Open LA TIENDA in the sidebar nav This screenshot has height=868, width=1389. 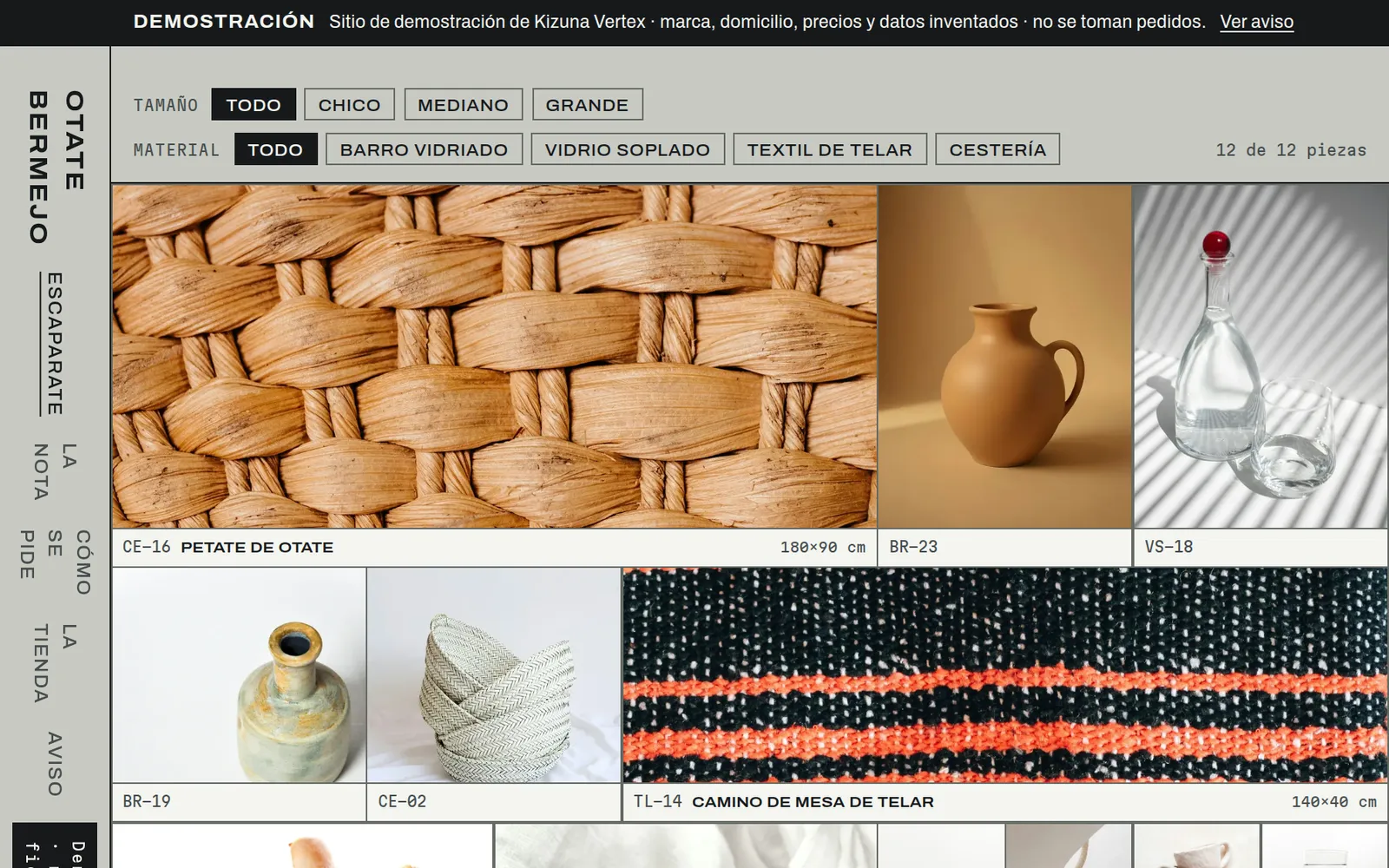(x=54, y=662)
